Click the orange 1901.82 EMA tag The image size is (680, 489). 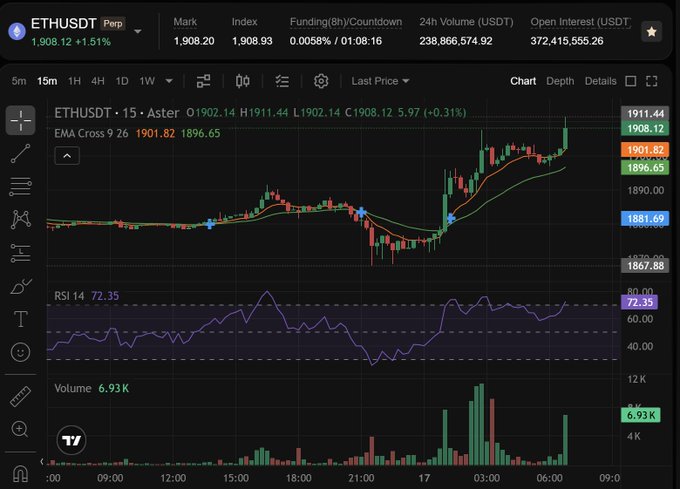(645, 150)
